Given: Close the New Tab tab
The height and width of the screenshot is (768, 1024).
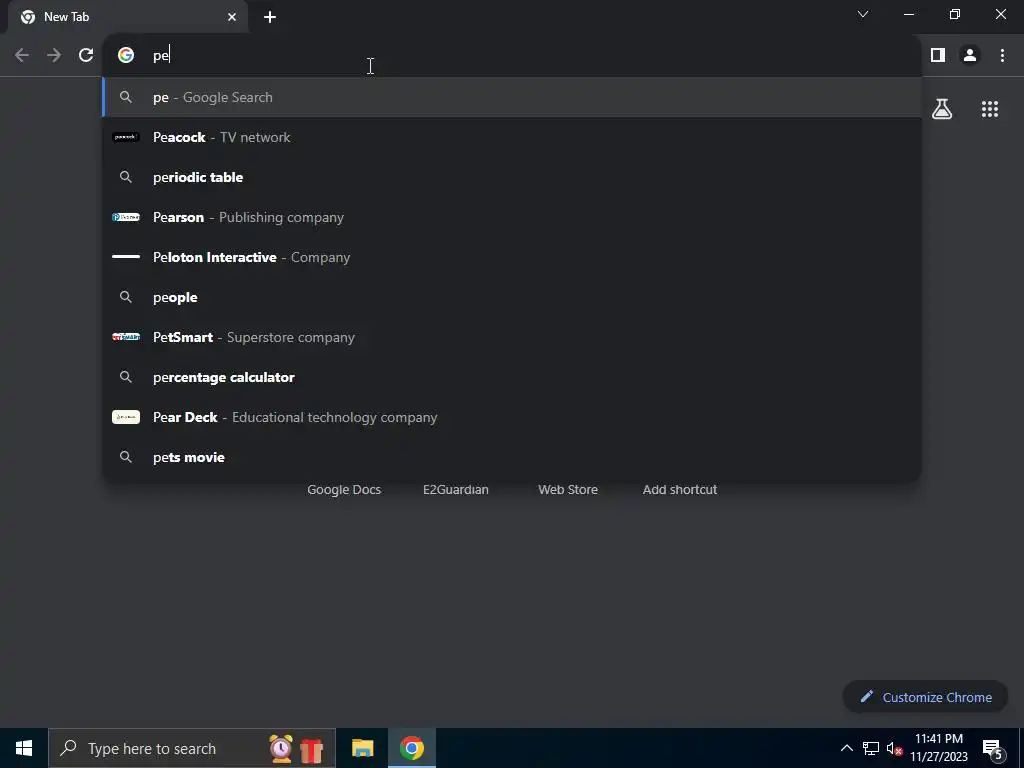Looking at the screenshot, I should (x=232, y=17).
